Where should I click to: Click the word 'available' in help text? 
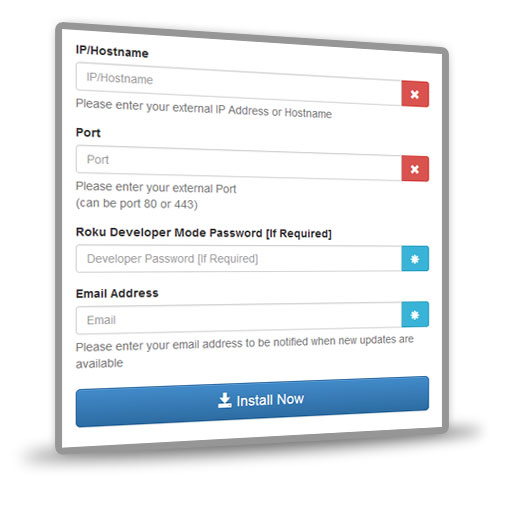tap(99, 363)
